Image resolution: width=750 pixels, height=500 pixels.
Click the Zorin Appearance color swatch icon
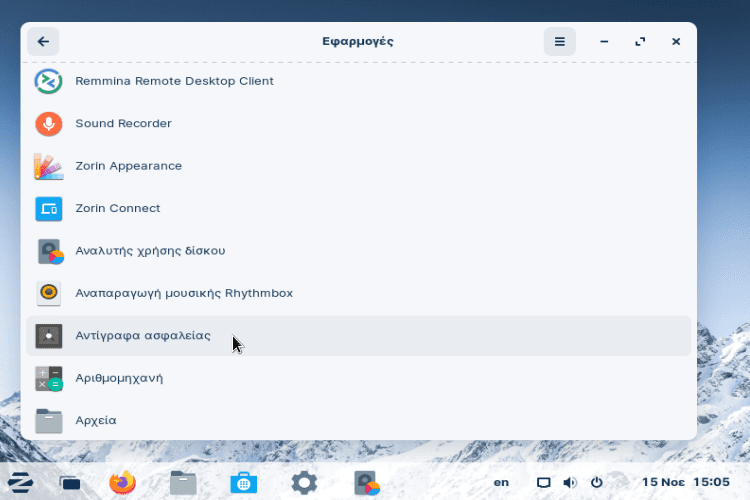point(48,166)
